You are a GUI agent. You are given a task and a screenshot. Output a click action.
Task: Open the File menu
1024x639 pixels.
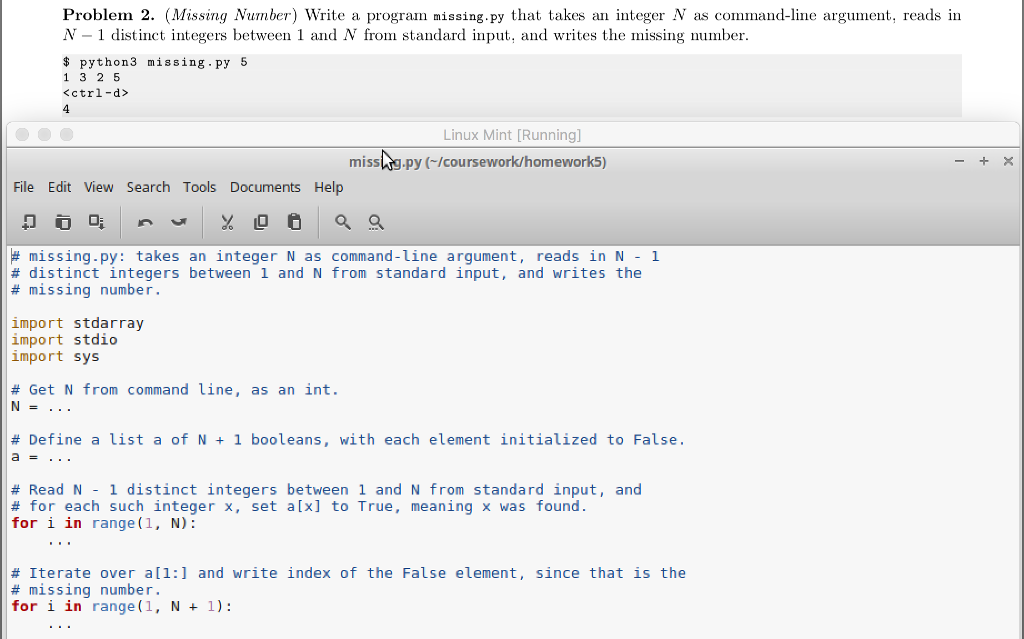coord(23,187)
